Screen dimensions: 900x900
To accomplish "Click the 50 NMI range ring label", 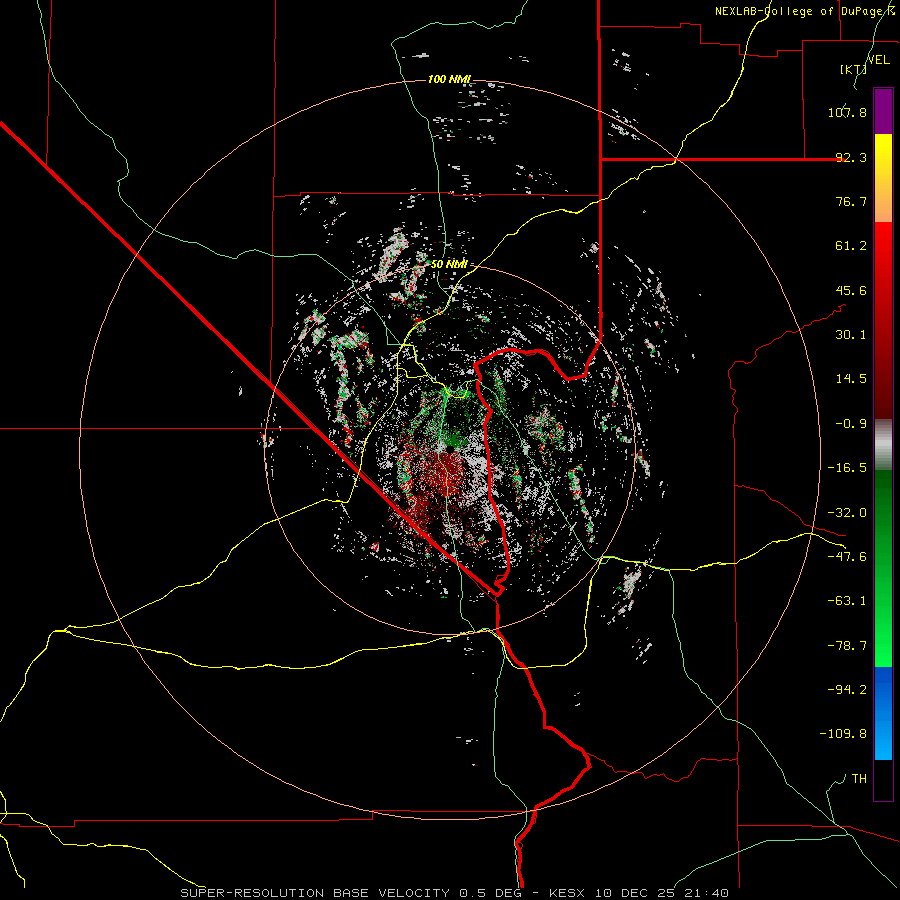I will [x=449, y=265].
